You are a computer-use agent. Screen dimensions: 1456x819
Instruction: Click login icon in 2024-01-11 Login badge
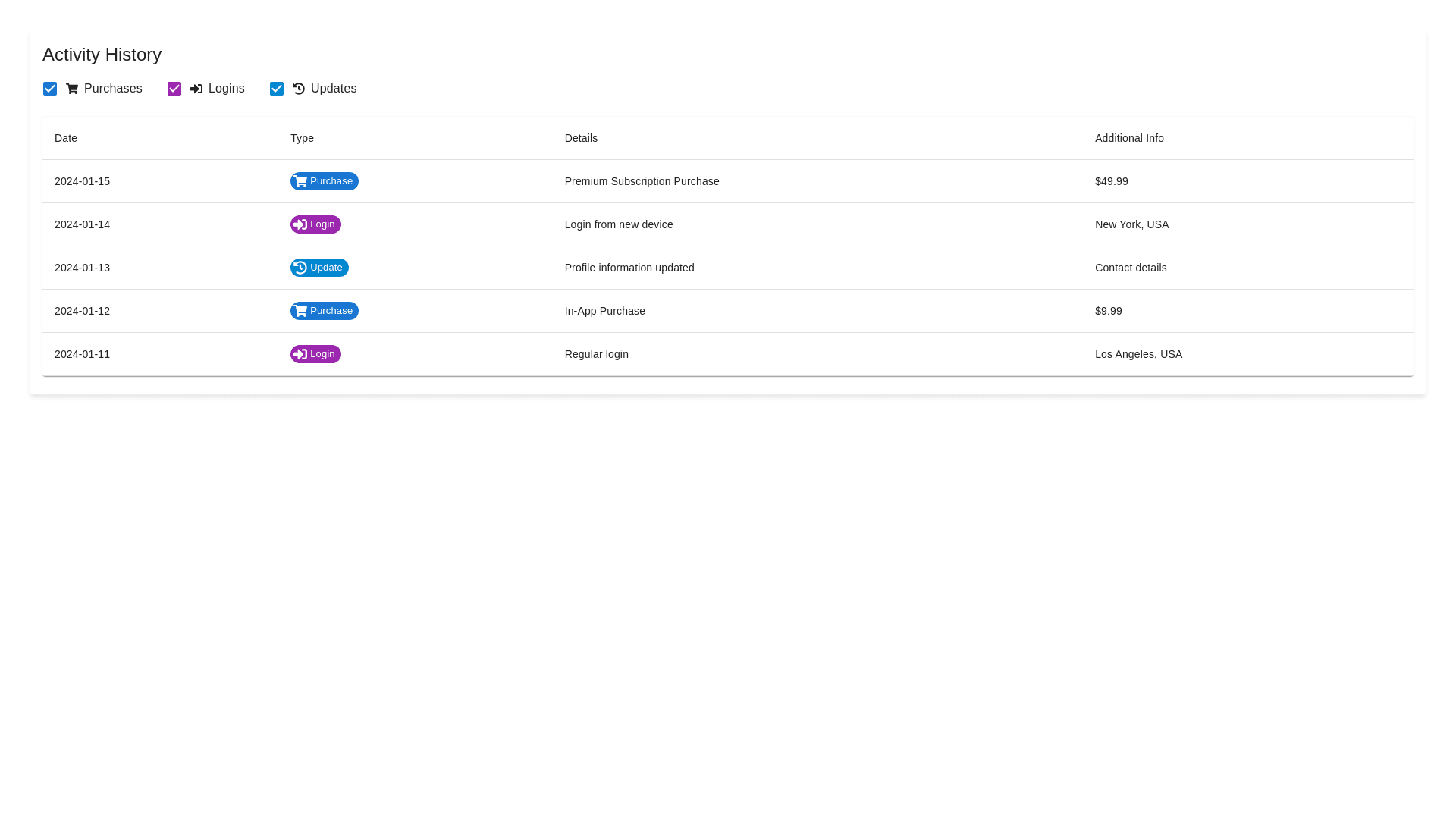point(300,354)
